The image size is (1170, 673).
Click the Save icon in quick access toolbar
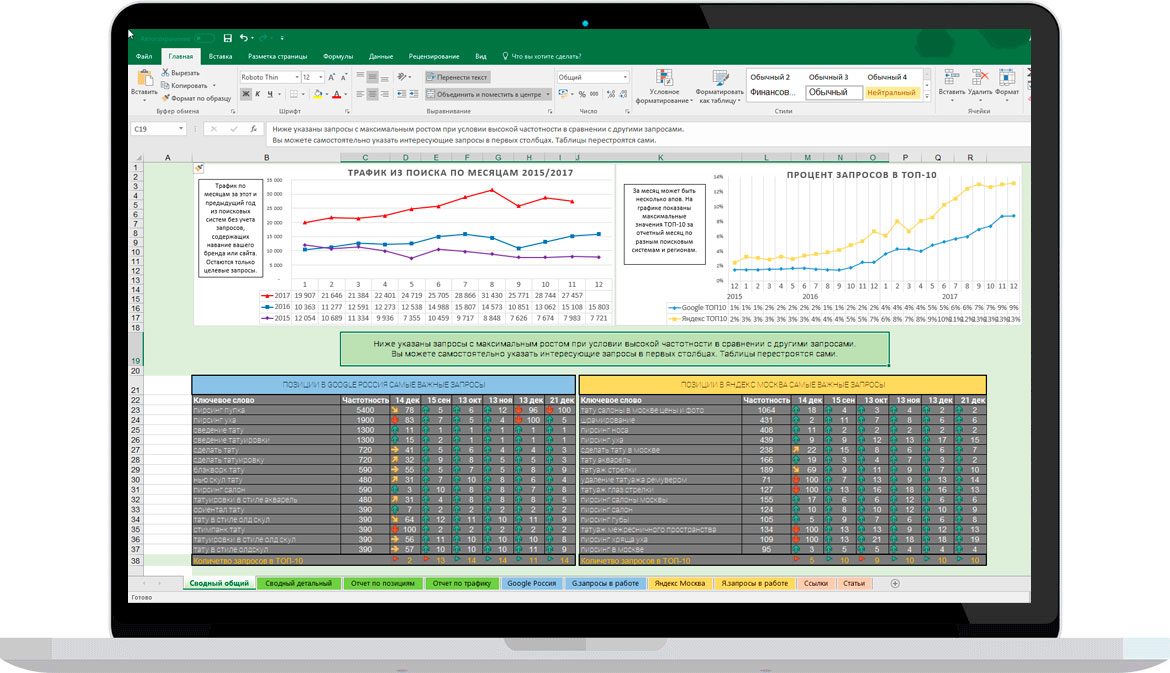228,38
